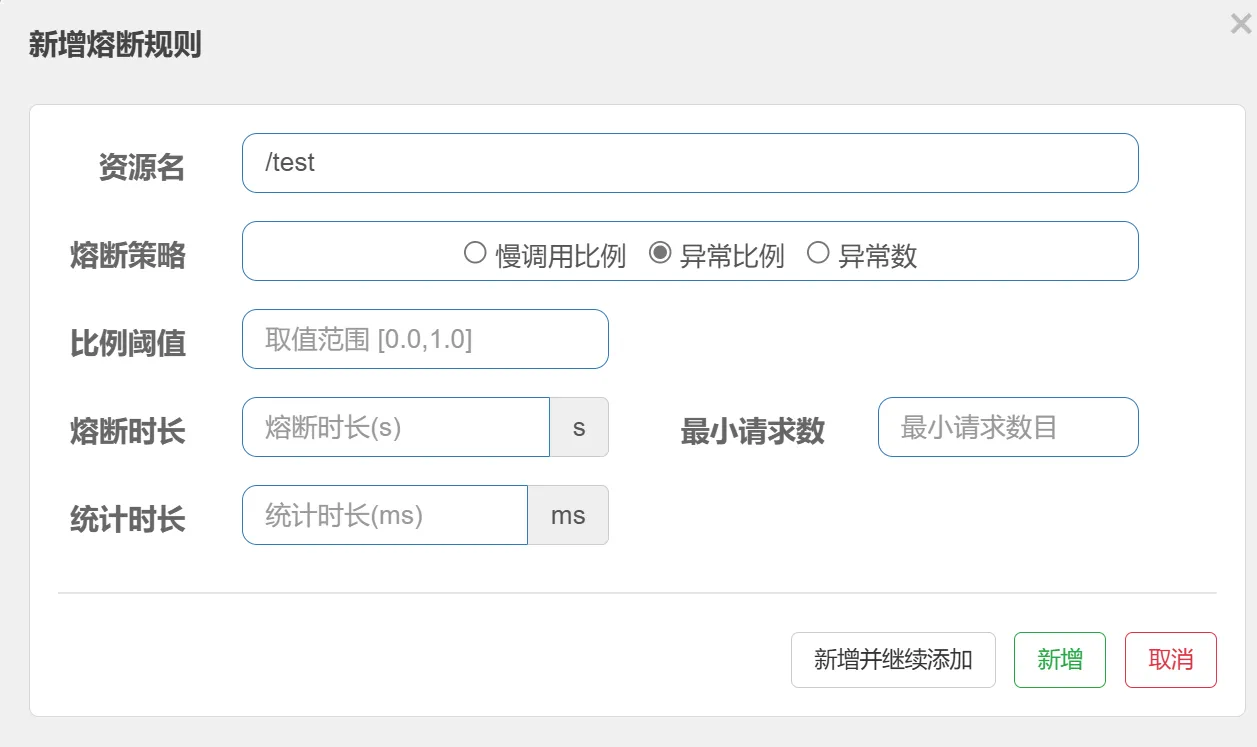The width and height of the screenshot is (1257, 747).
Task: Click the 最小请求数 field label
Action: (752, 431)
